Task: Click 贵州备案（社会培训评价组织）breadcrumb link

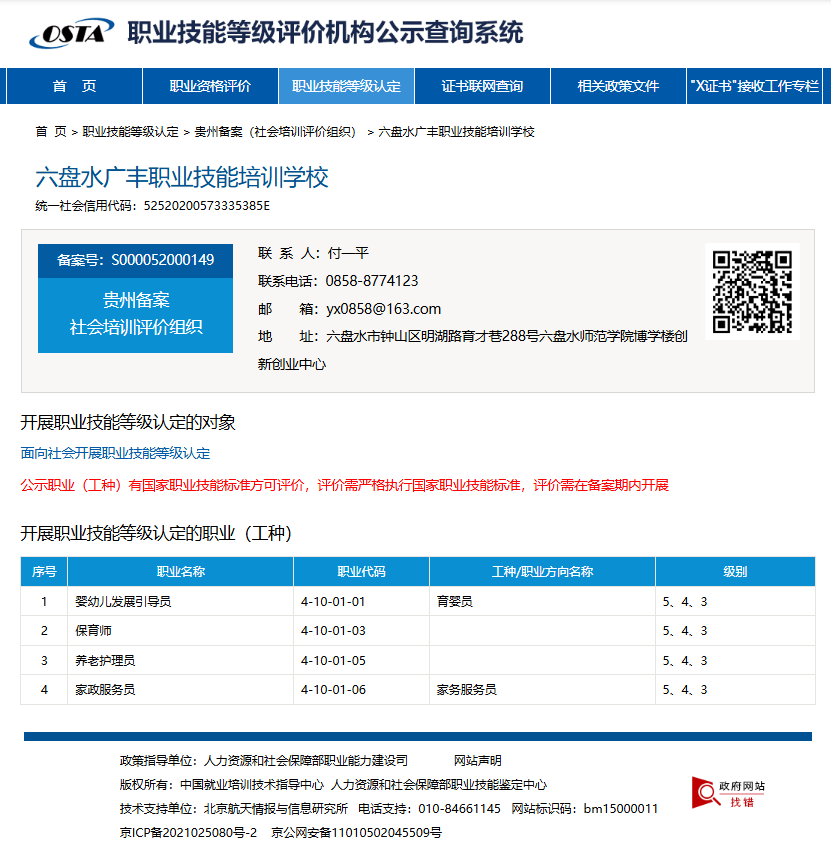Action: coord(274,132)
